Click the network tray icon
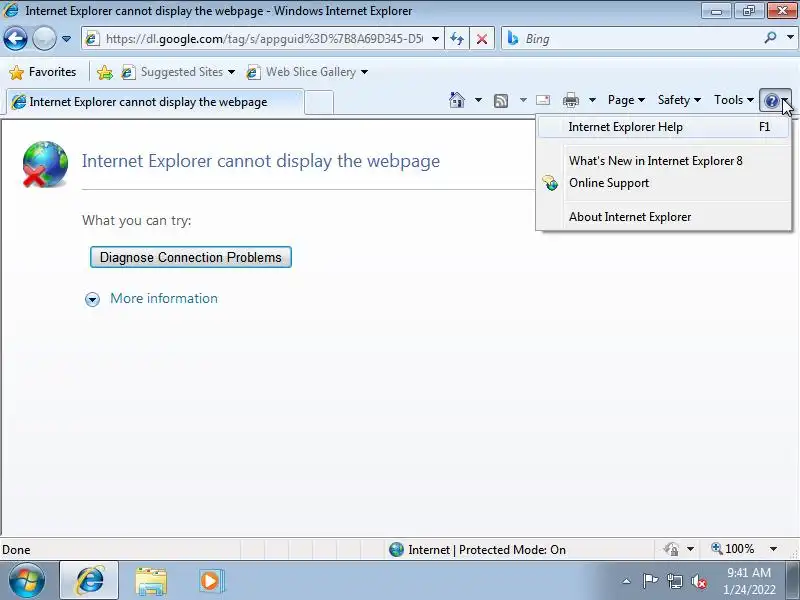 click(x=674, y=581)
